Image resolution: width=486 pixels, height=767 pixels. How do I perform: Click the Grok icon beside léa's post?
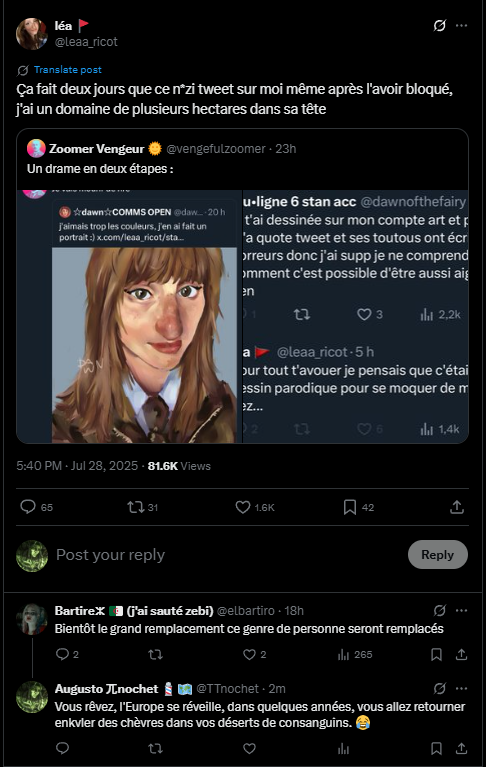pos(440,25)
